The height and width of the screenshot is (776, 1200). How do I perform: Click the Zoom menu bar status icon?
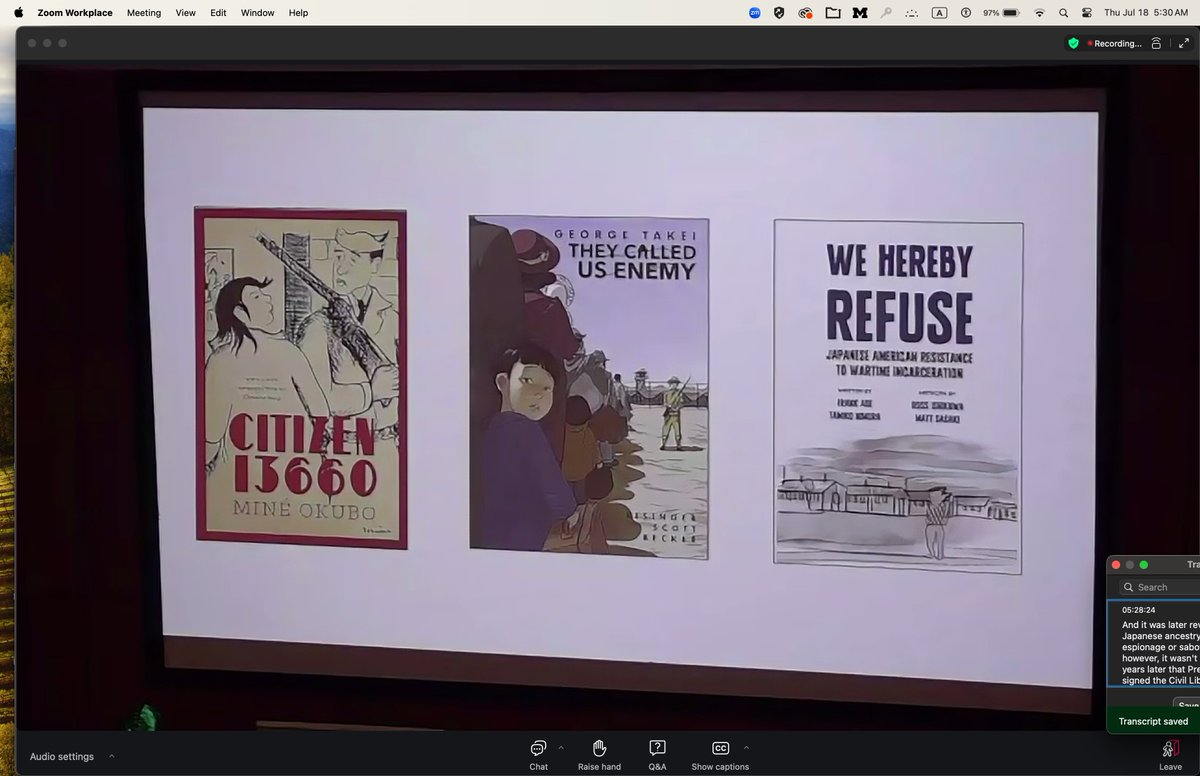coord(754,13)
